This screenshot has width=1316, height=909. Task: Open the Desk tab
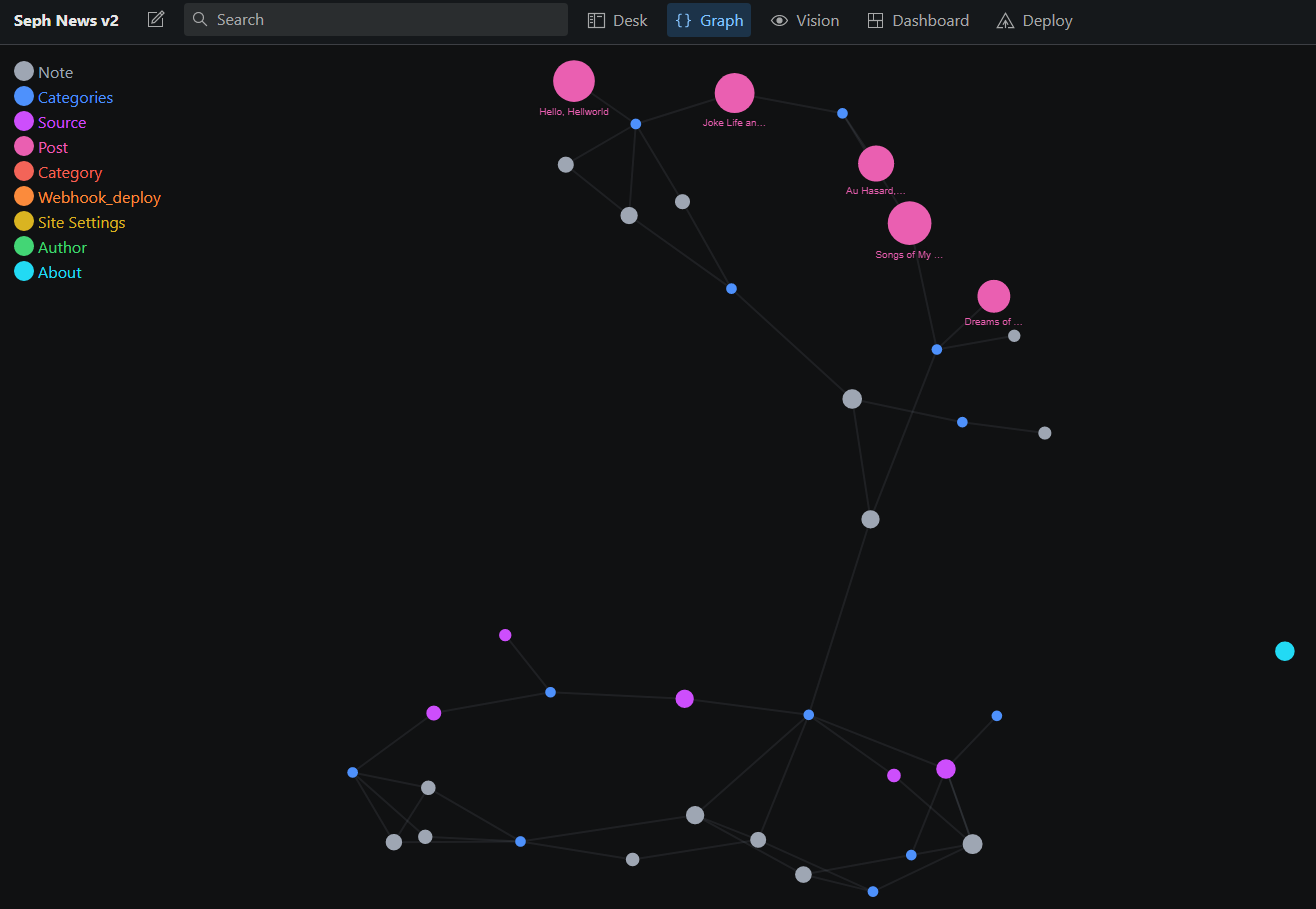pos(618,20)
